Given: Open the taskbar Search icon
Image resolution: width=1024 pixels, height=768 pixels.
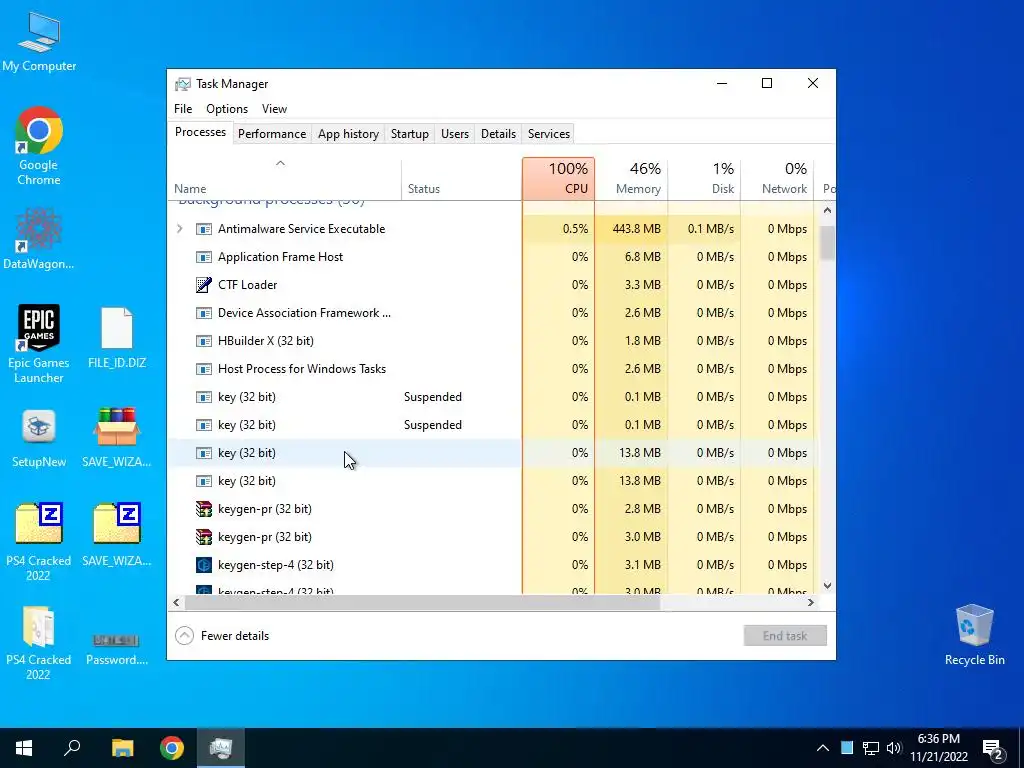Looking at the screenshot, I should 72,748.
